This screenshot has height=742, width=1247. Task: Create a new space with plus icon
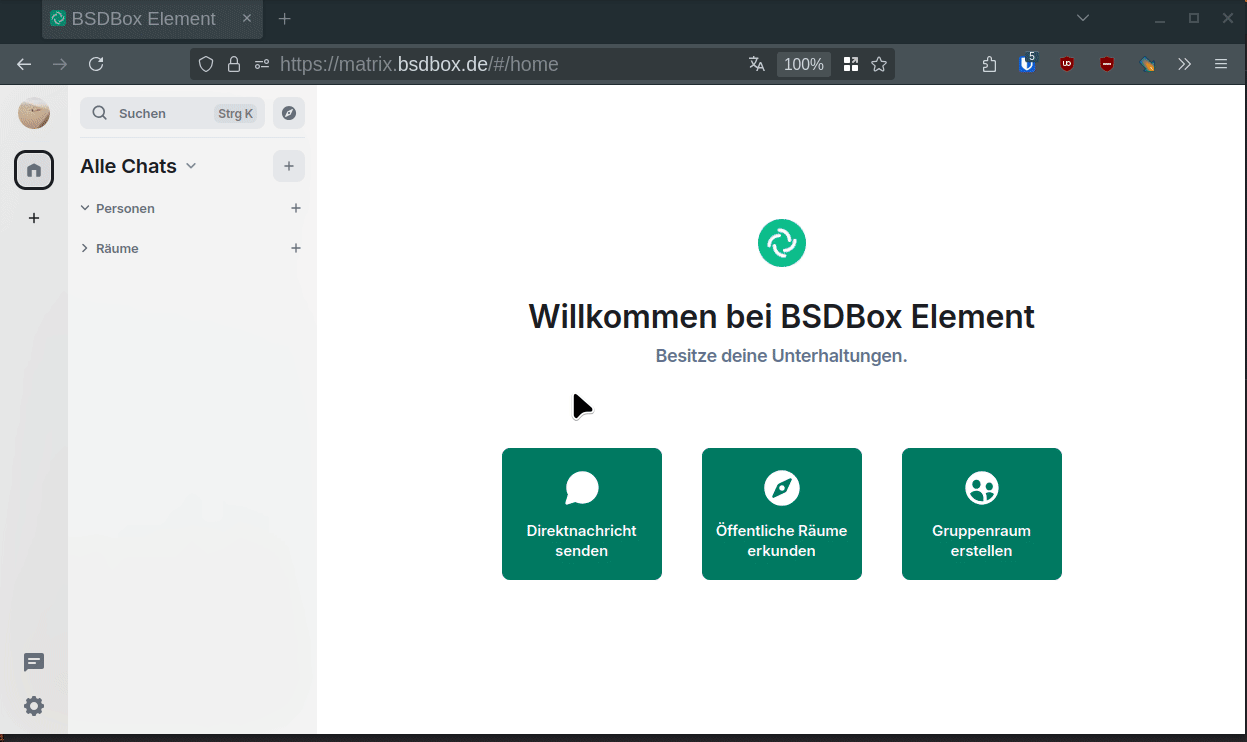click(x=34, y=218)
